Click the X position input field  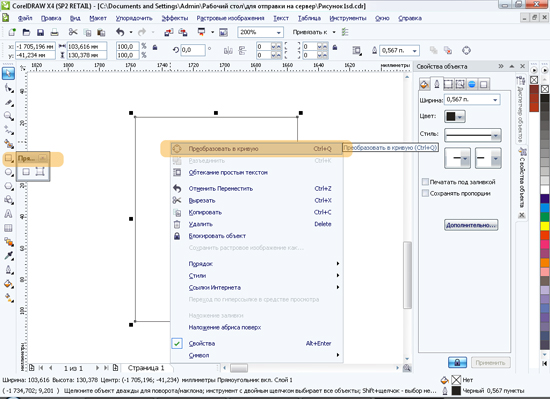(35, 46)
